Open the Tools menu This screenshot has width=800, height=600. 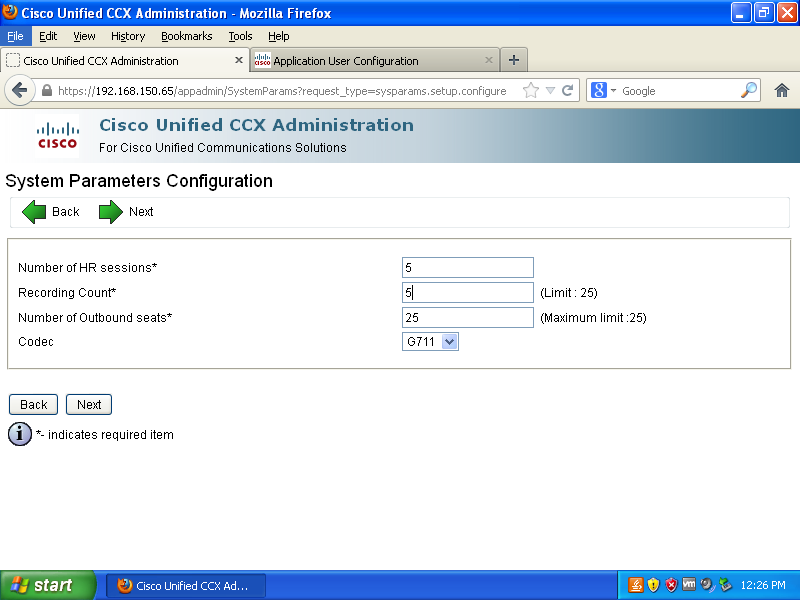[x=240, y=36]
